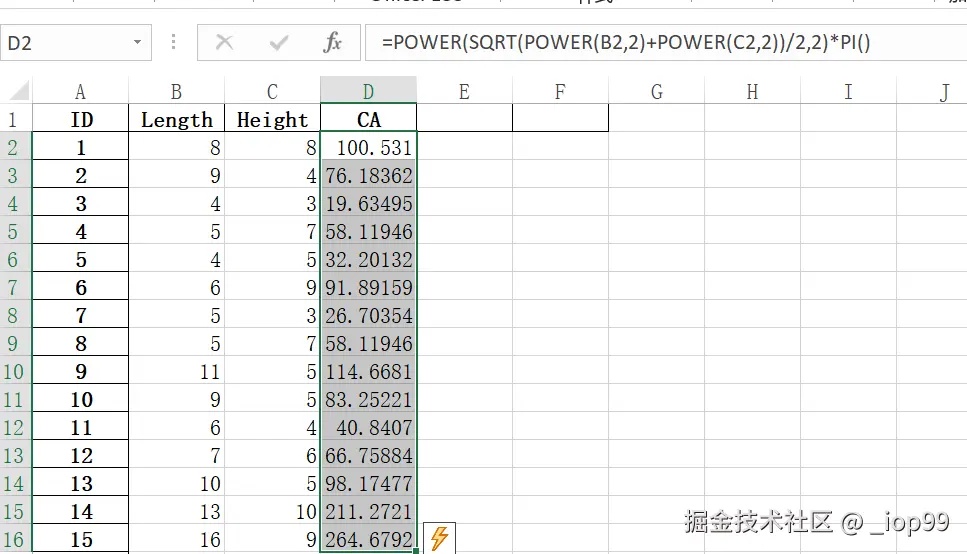The width and height of the screenshot is (967, 554).
Task: Select column D header
Action: point(368,91)
